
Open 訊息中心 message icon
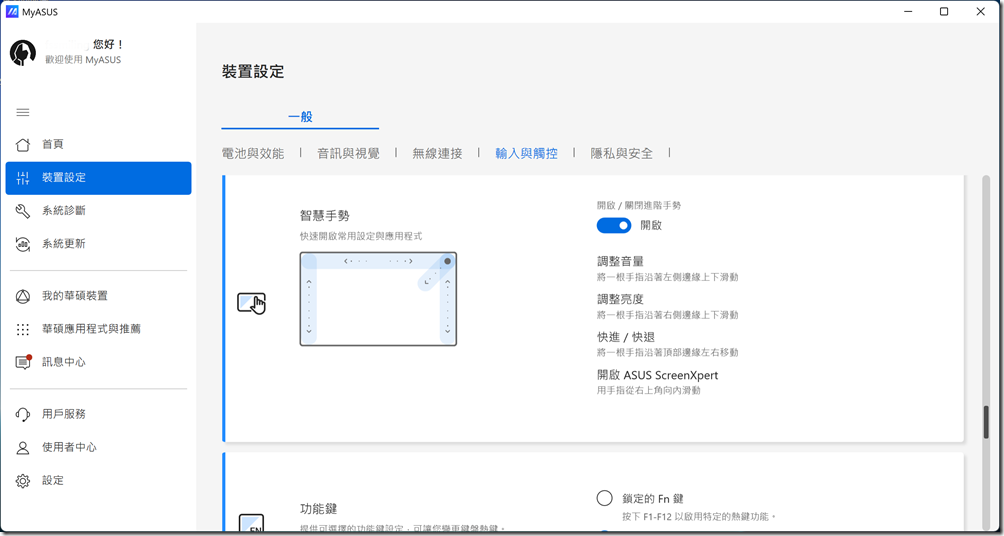(x=23, y=362)
